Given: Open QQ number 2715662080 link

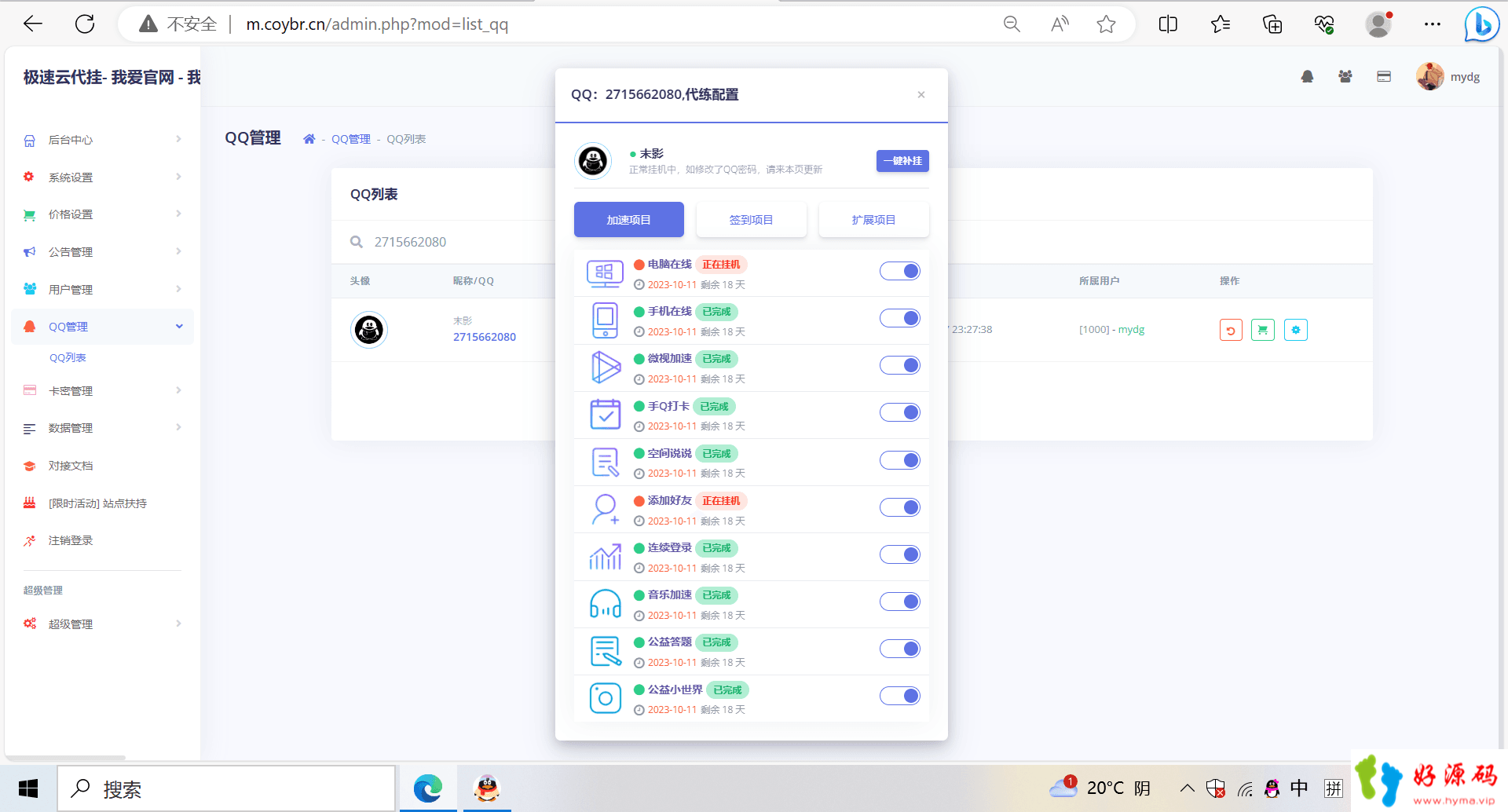Looking at the screenshot, I should coord(485,337).
